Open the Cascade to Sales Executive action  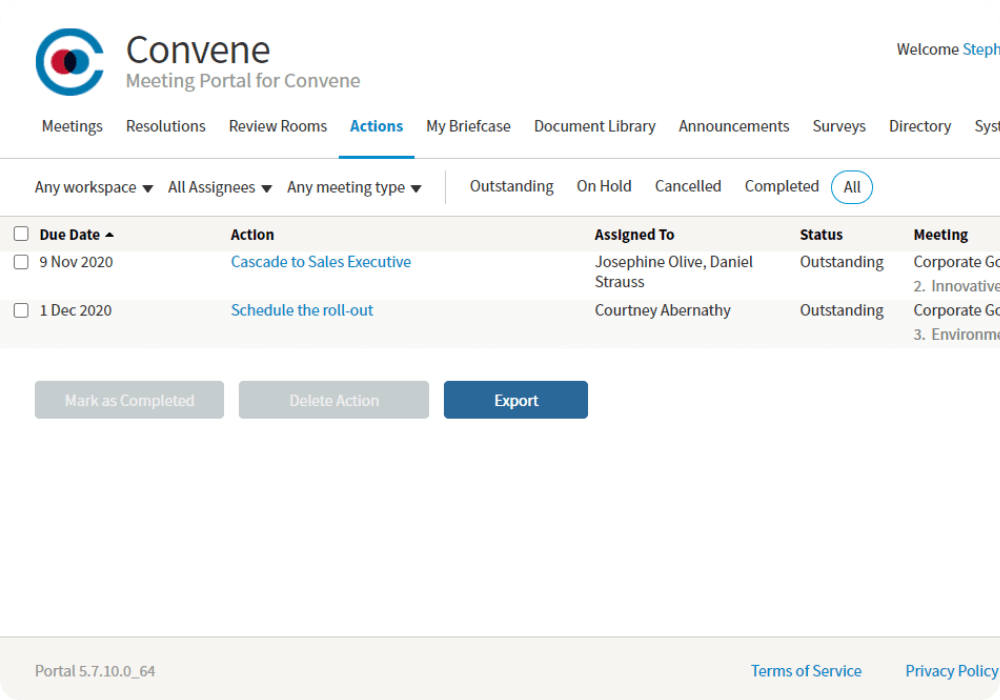pyautogui.click(x=320, y=262)
